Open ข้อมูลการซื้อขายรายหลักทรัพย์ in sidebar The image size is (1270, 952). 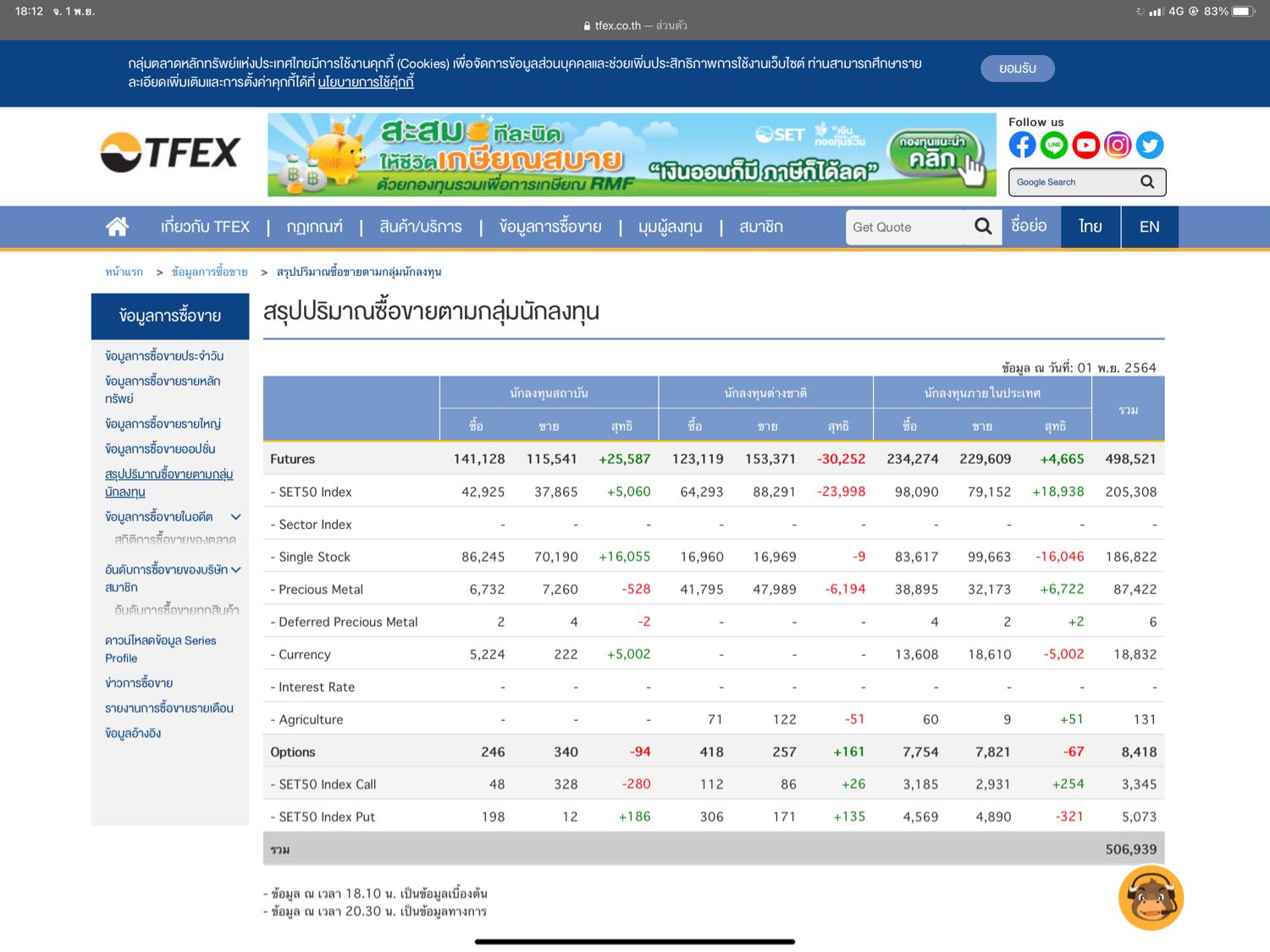tap(163, 390)
